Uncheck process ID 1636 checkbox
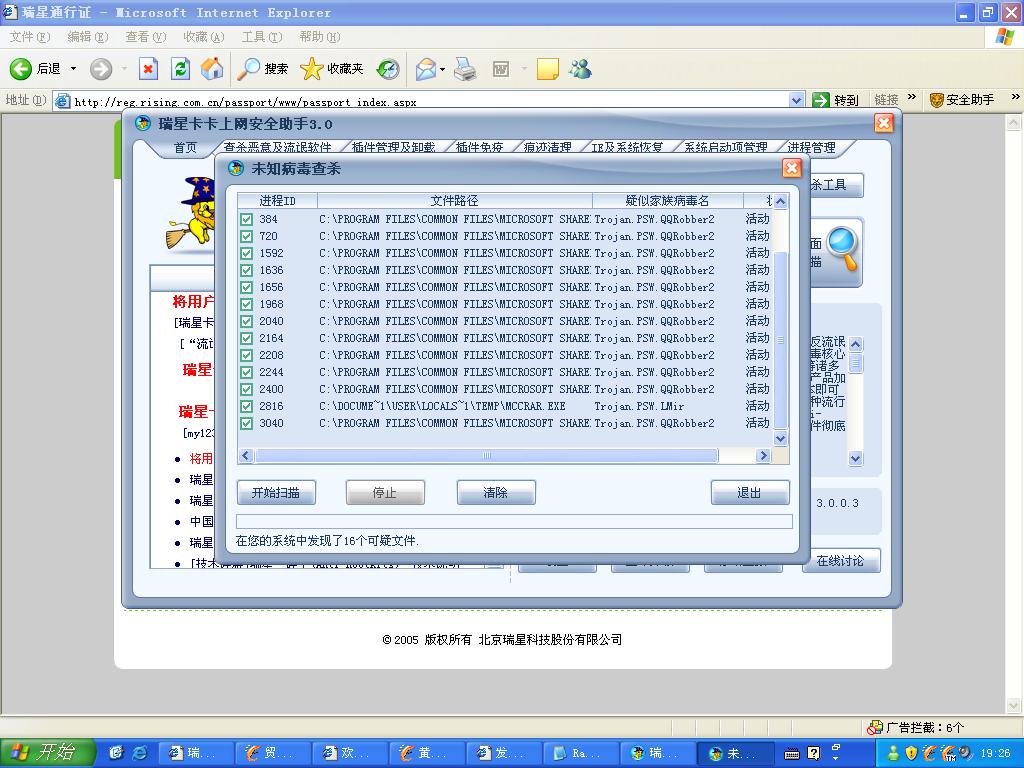 (246, 270)
